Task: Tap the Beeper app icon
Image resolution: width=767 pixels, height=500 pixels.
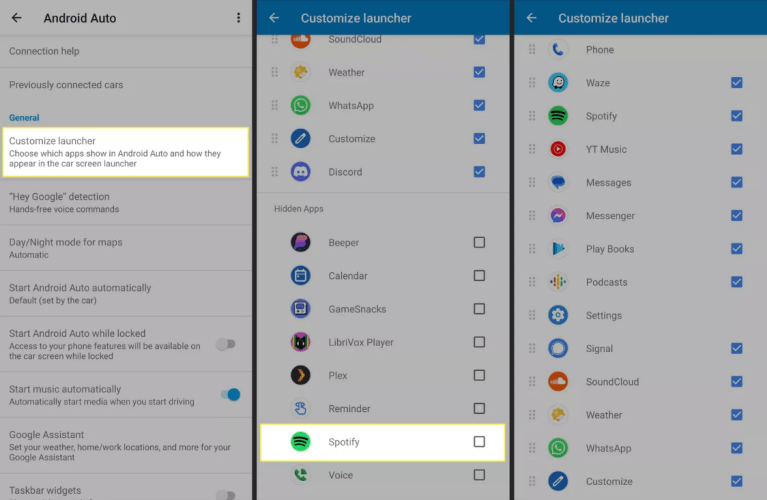Action: 300,242
